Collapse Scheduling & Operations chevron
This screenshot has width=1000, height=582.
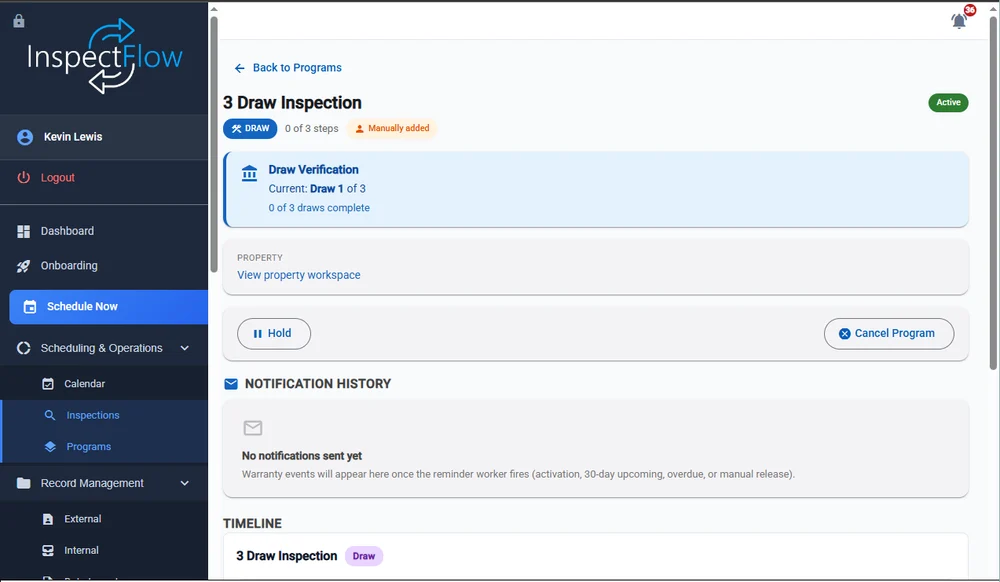tap(185, 348)
